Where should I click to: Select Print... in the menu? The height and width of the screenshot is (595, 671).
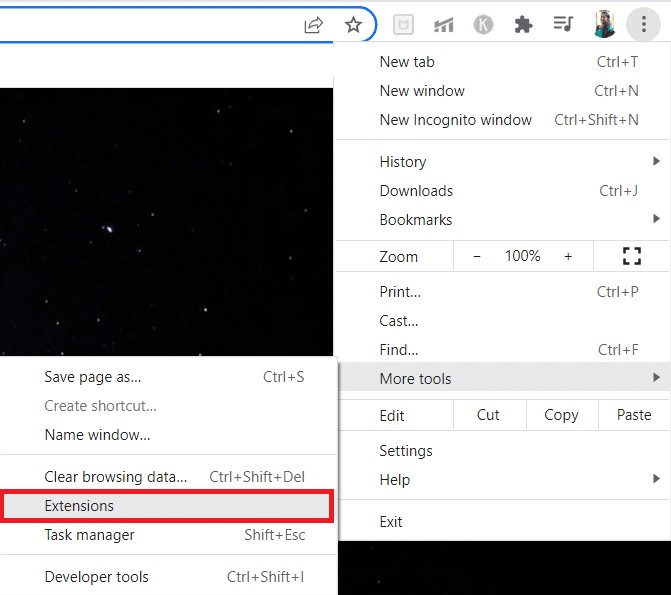[502, 292]
